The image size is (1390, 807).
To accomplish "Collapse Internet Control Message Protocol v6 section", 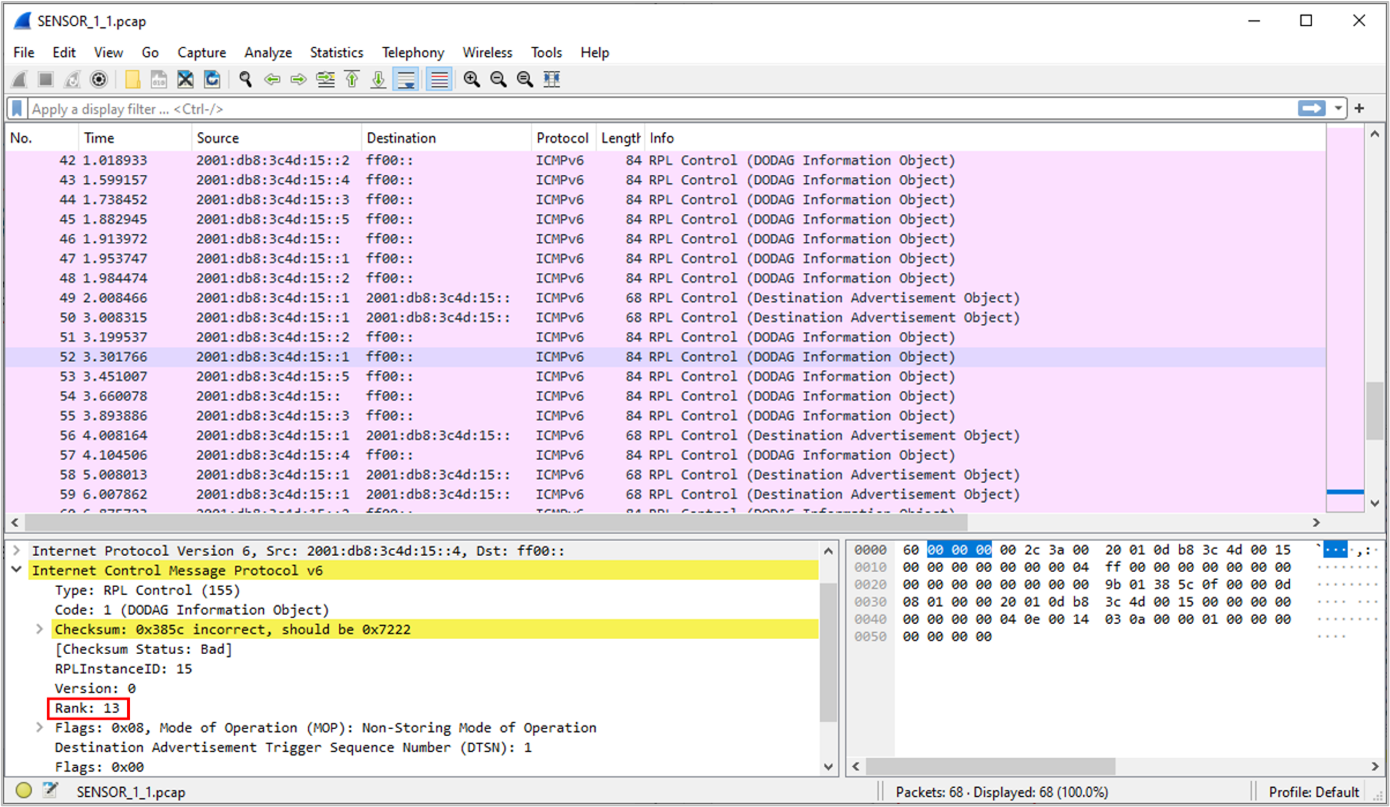I will click(x=17, y=571).
